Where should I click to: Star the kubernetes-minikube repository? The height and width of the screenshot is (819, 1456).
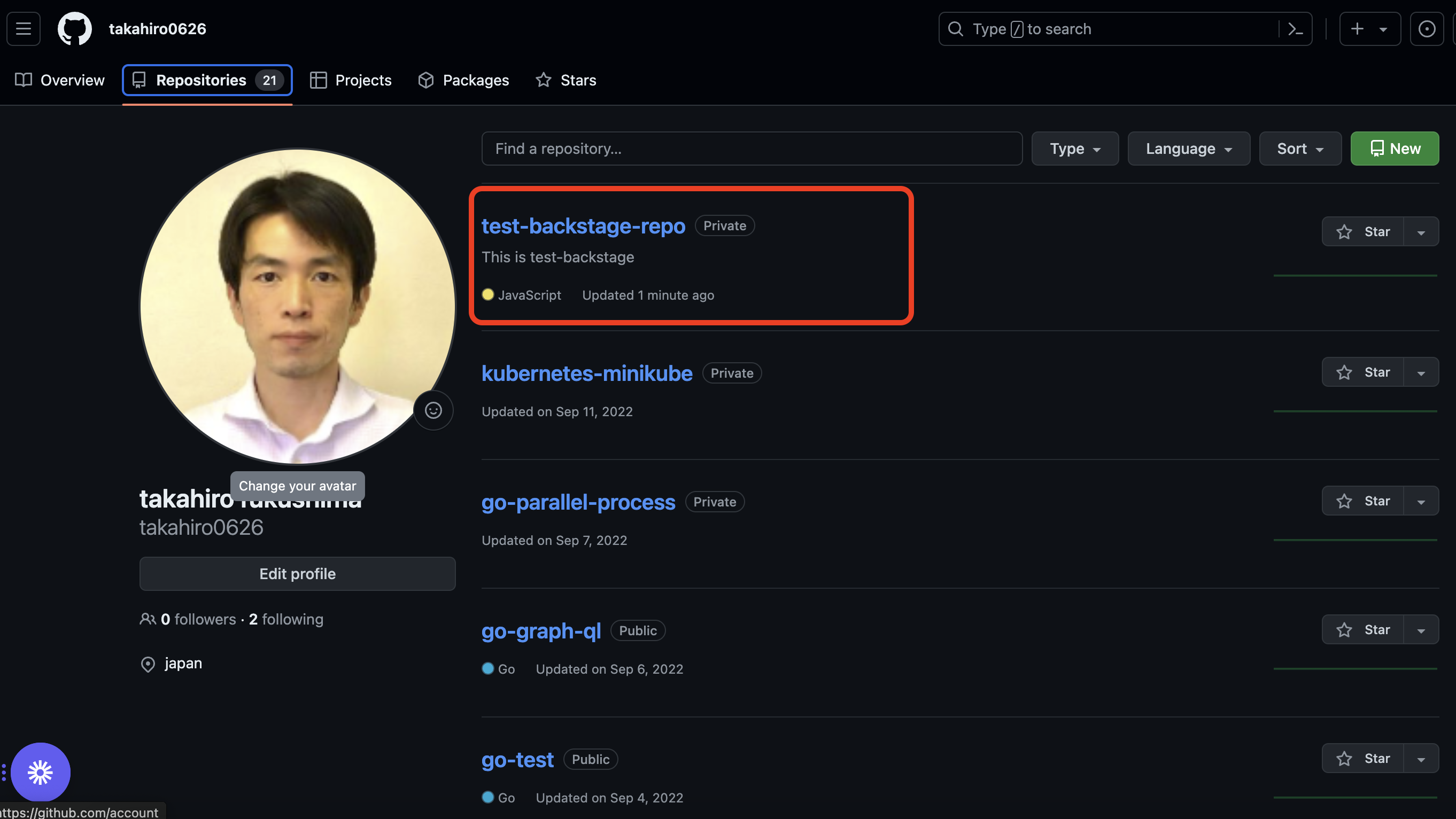1363,372
